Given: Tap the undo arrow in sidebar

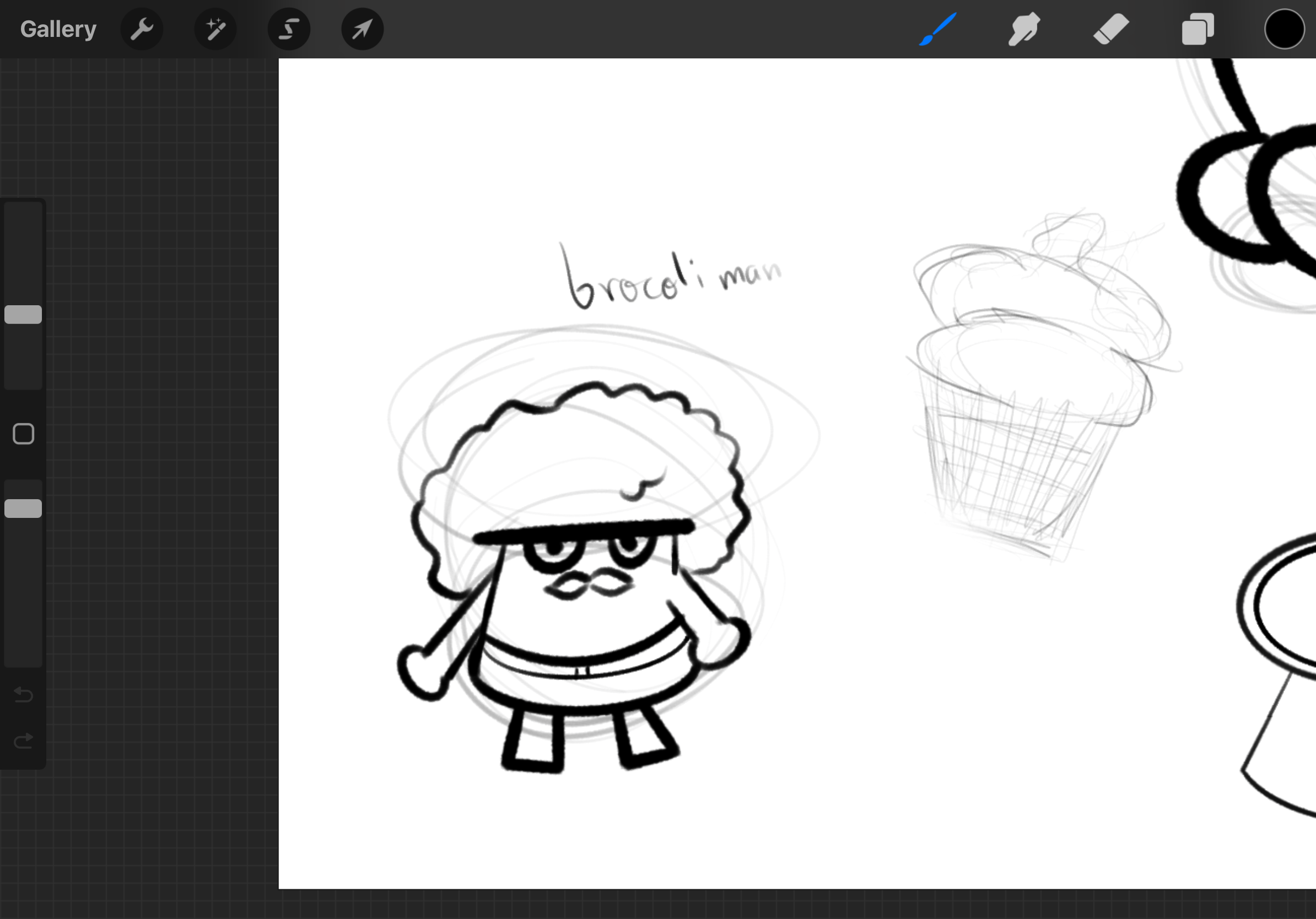Looking at the screenshot, I should 23,694.
